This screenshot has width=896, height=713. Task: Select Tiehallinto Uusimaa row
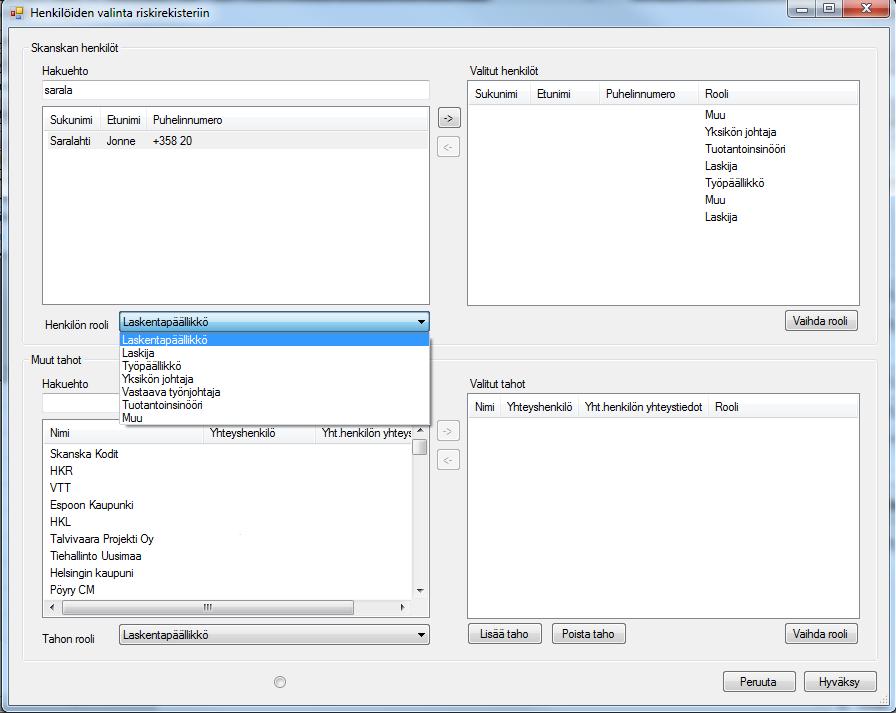point(227,556)
